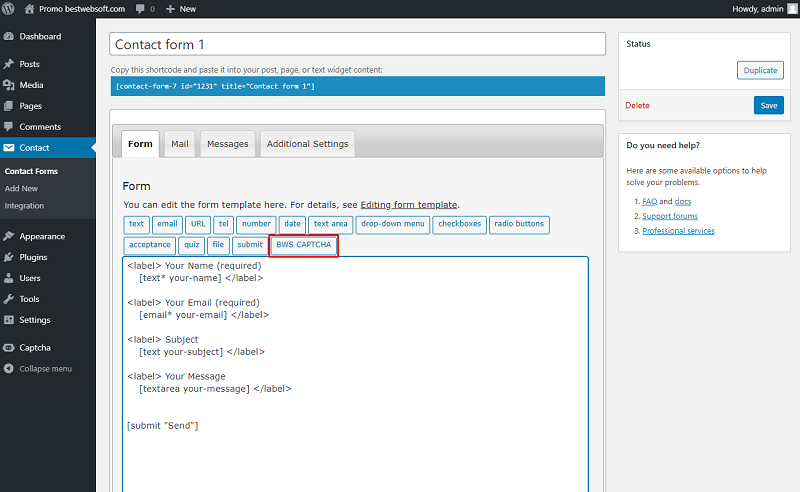800x492 pixels.
Task: Insert a submit tag
Action: coord(250,245)
